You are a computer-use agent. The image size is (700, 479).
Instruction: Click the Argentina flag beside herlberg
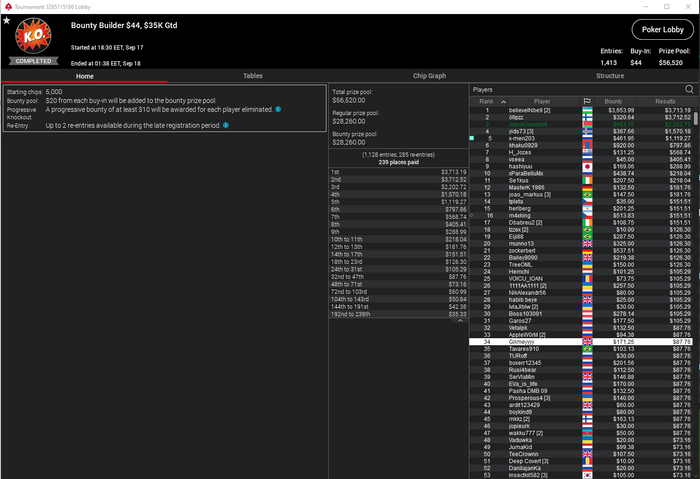pyautogui.click(x=588, y=208)
